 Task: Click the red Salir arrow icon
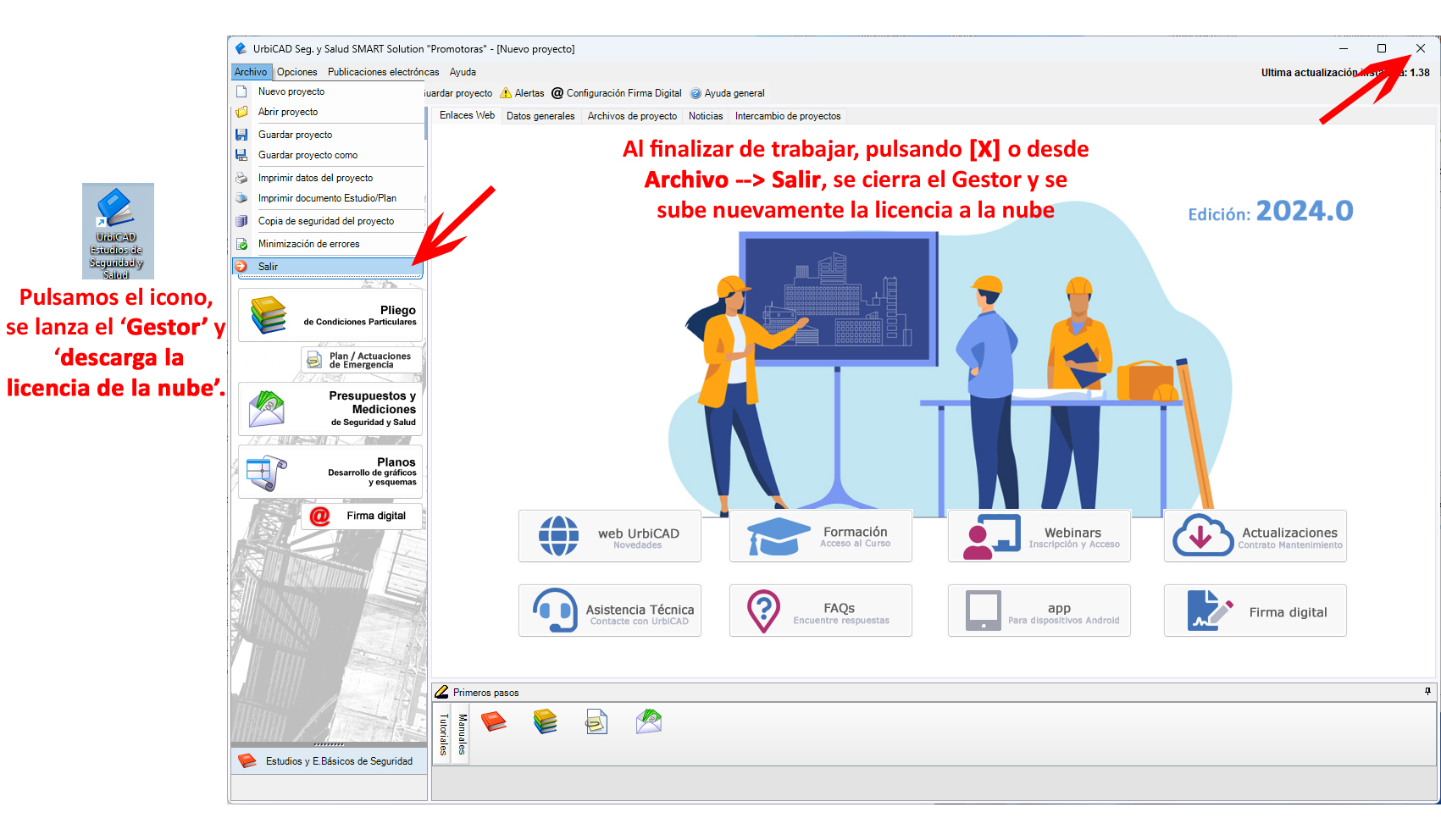(241, 267)
